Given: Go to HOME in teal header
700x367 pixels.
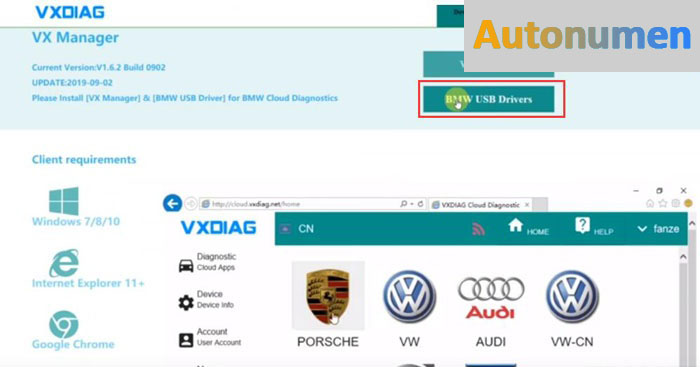Looking at the screenshot, I should (529, 227).
